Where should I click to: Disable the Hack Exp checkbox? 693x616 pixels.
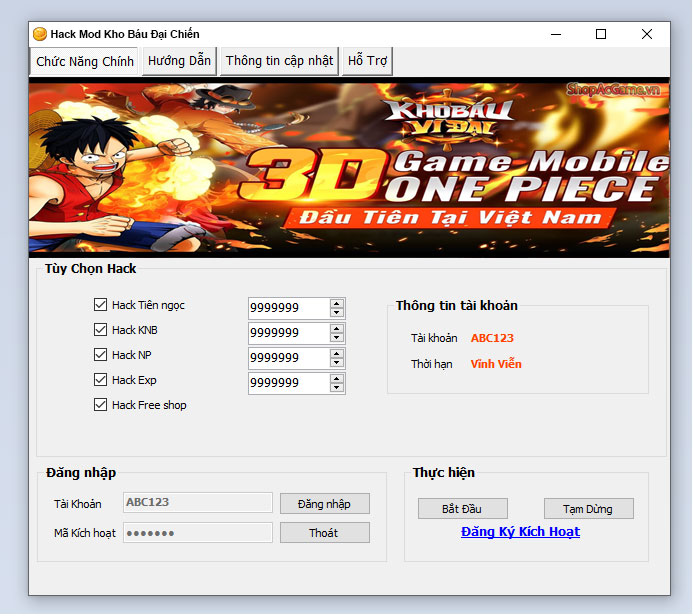pyautogui.click(x=100, y=380)
